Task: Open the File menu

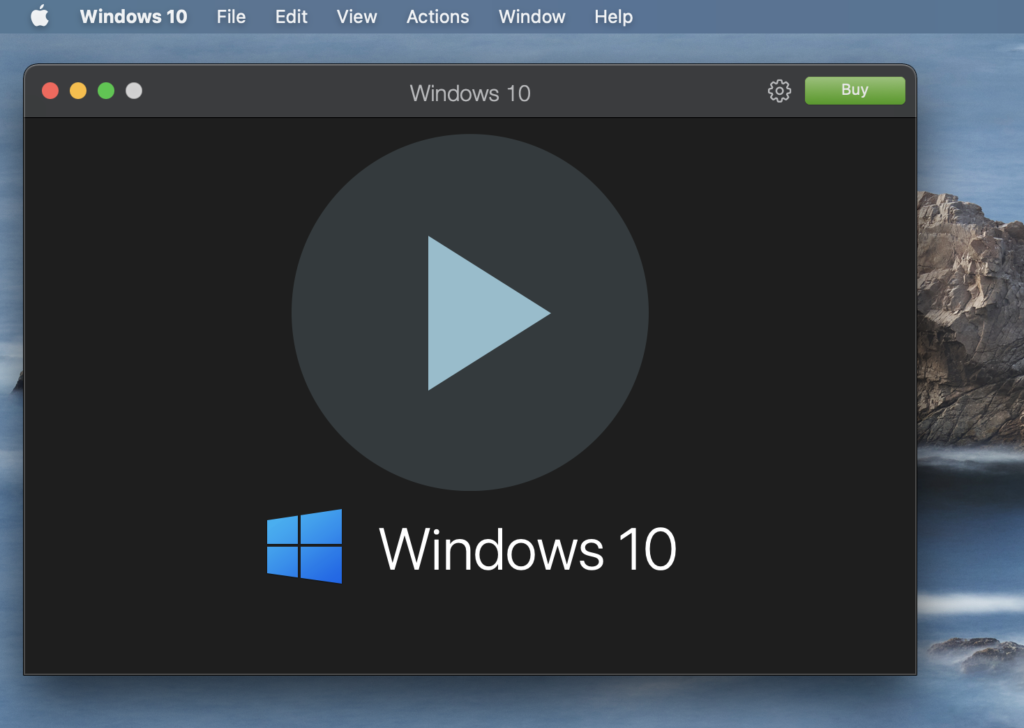Action: pyautogui.click(x=231, y=16)
